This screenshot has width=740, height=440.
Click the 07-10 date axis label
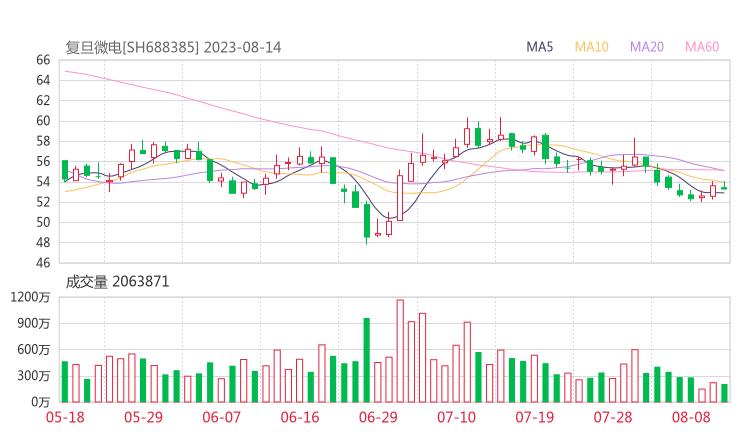456,417
